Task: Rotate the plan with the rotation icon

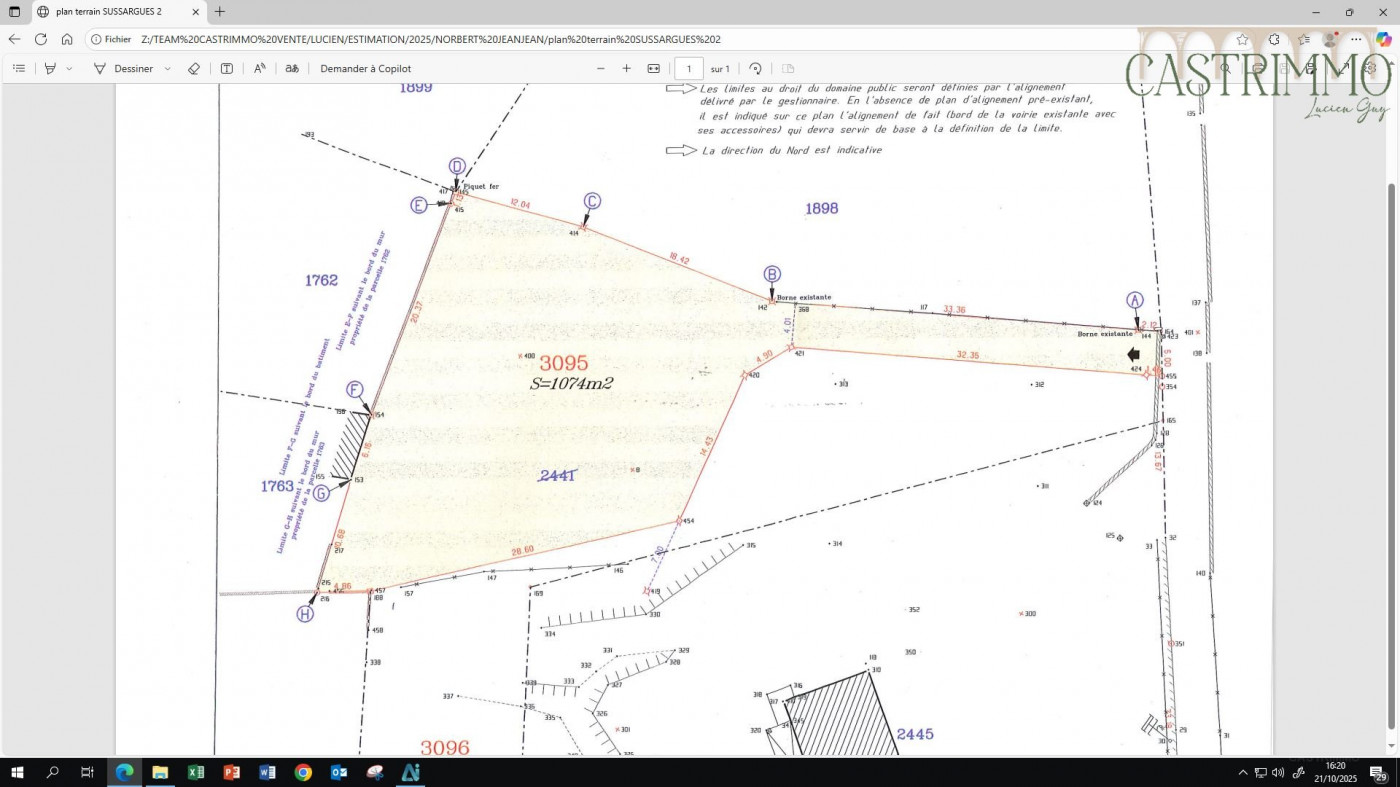Action: tap(756, 68)
